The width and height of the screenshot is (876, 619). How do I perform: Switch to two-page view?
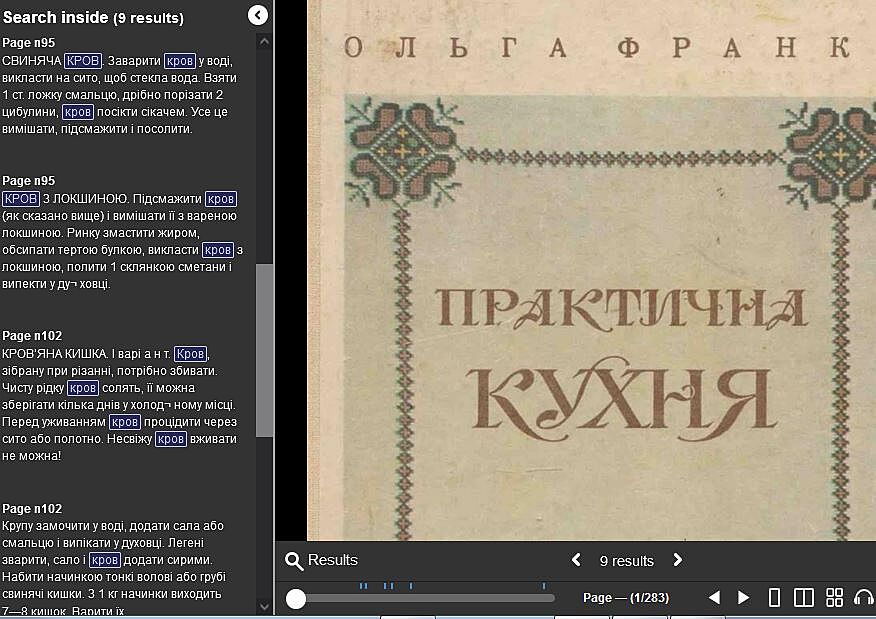click(x=803, y=598)
